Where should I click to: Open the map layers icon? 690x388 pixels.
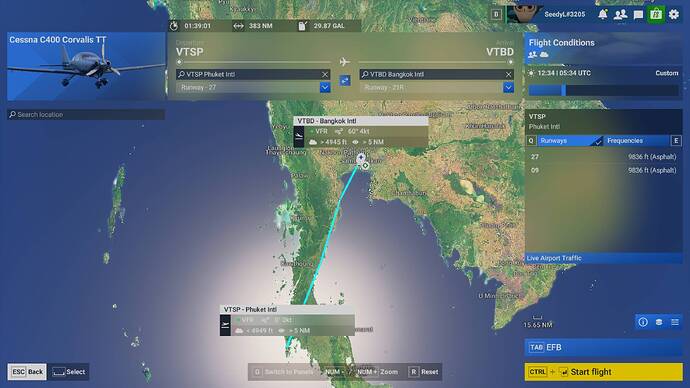(659, 322)
